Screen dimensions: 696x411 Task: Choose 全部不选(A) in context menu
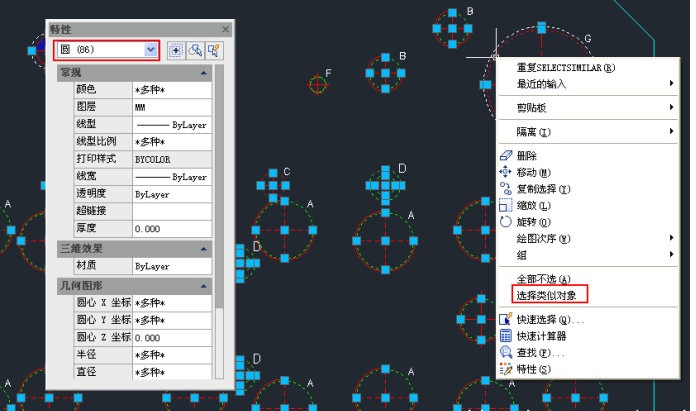(x=588, y=279)
